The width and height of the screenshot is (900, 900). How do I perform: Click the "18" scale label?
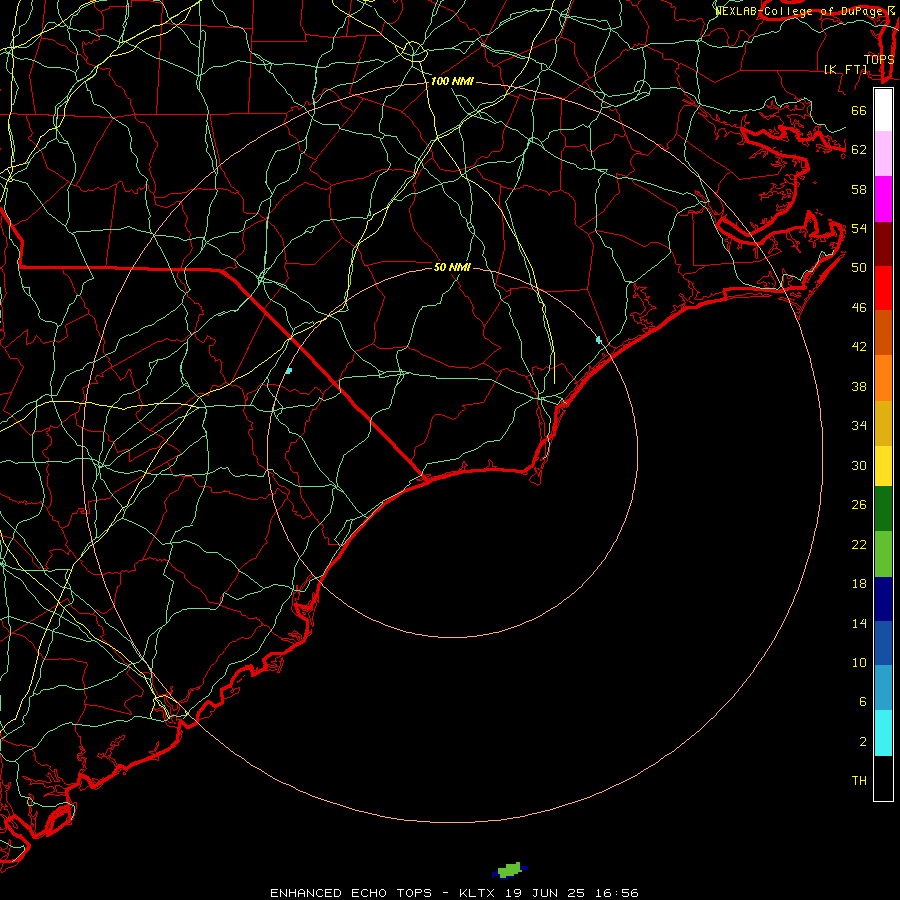859,584
